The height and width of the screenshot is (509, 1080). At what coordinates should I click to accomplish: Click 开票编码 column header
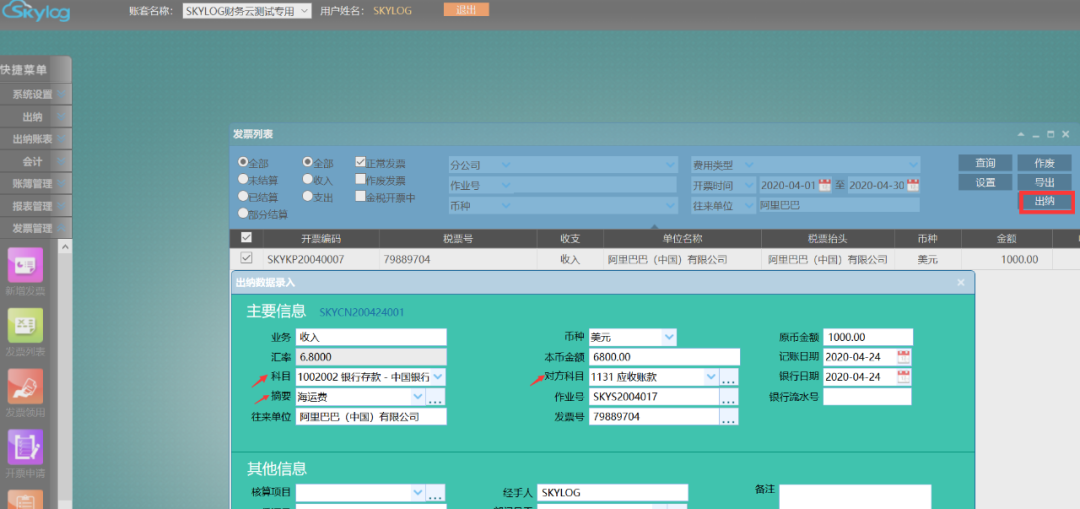tap(320, 238)
